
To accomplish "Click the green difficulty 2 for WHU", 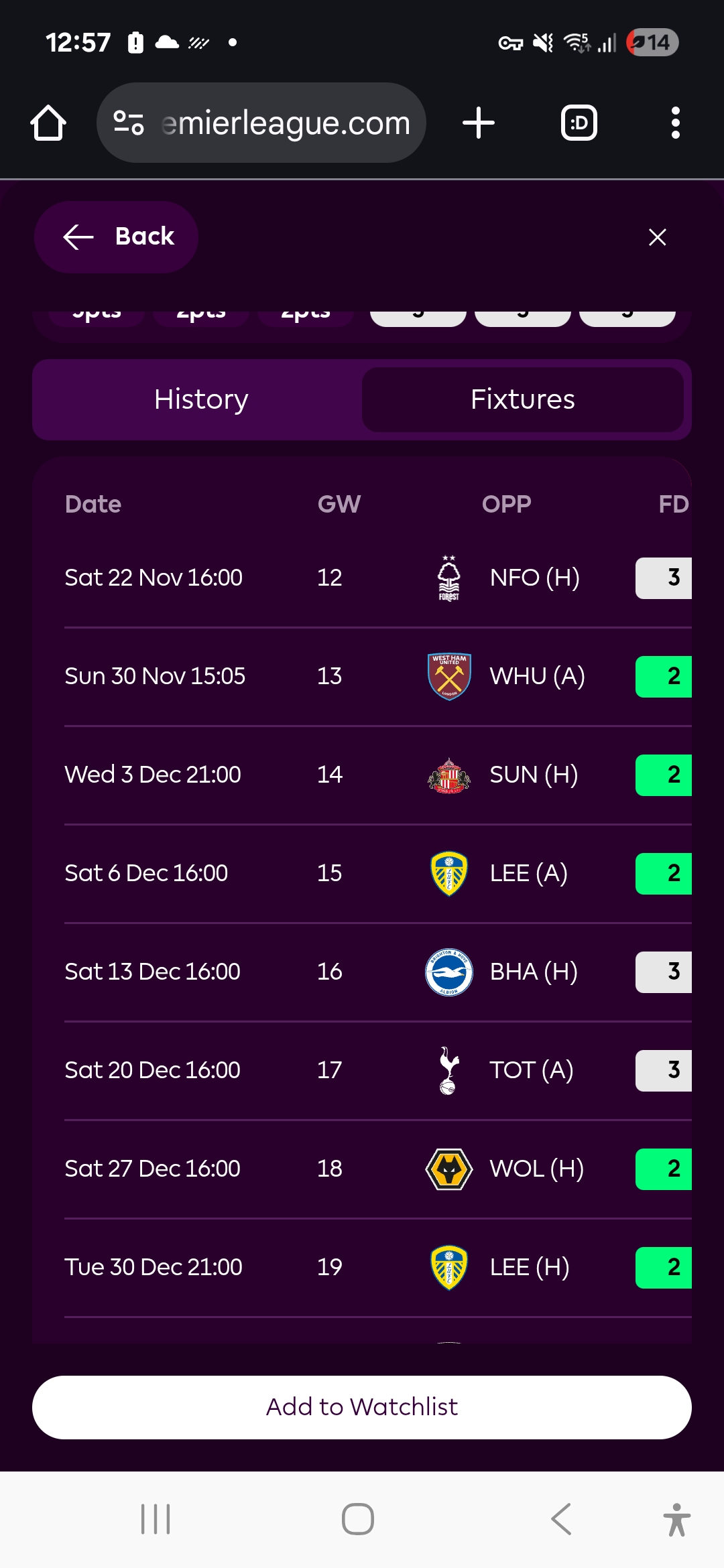I will [664, 677].
